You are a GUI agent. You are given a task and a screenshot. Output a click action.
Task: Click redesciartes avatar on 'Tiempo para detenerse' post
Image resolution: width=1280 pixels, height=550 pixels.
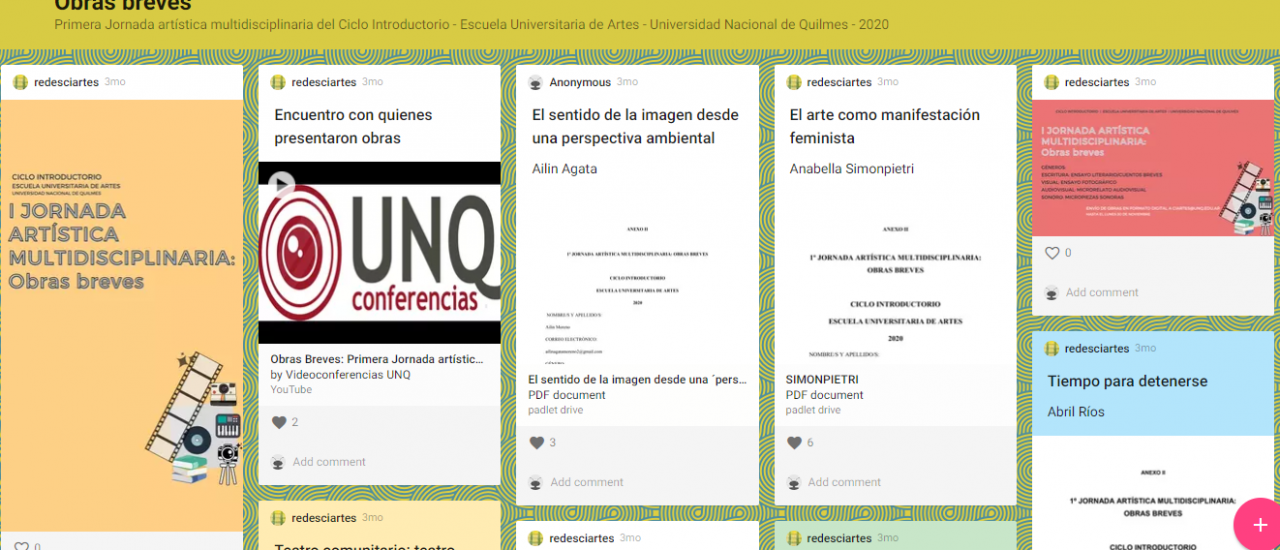click(1051, 349)
